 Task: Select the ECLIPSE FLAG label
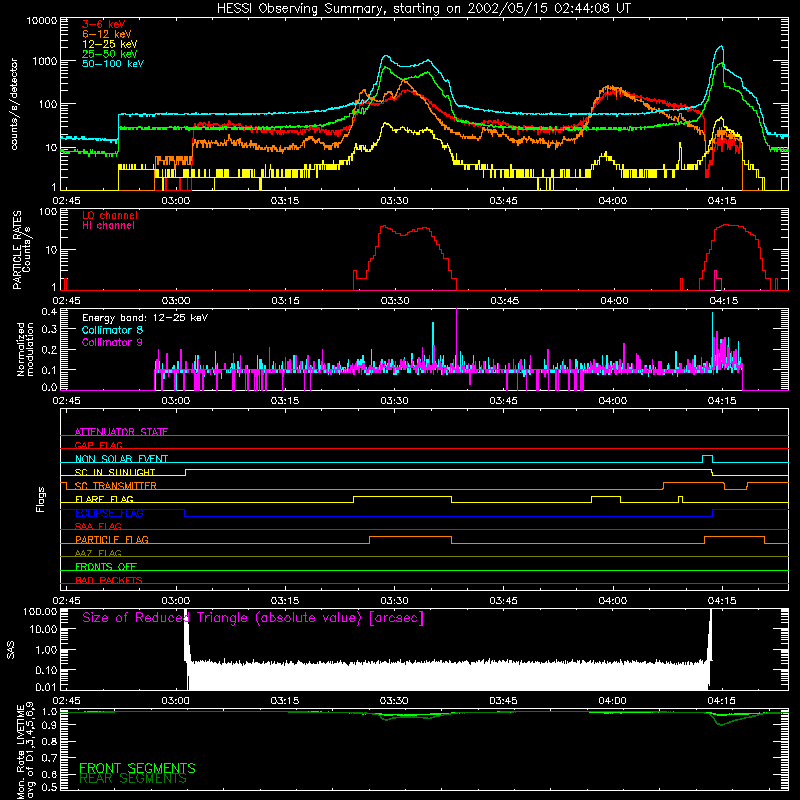coord(109,513)
